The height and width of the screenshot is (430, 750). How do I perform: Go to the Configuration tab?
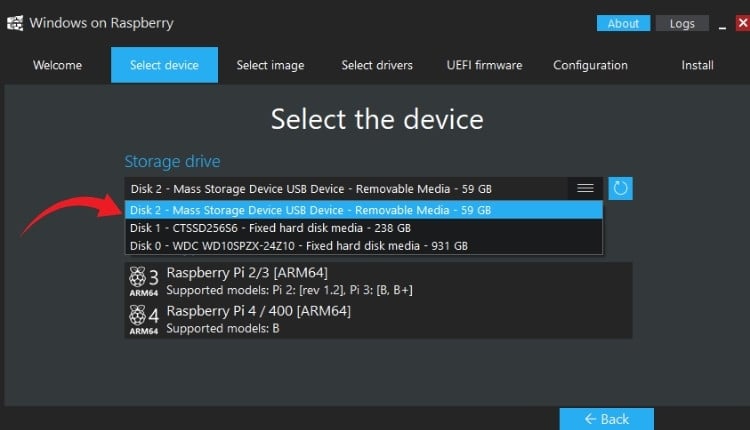point(590,65)
